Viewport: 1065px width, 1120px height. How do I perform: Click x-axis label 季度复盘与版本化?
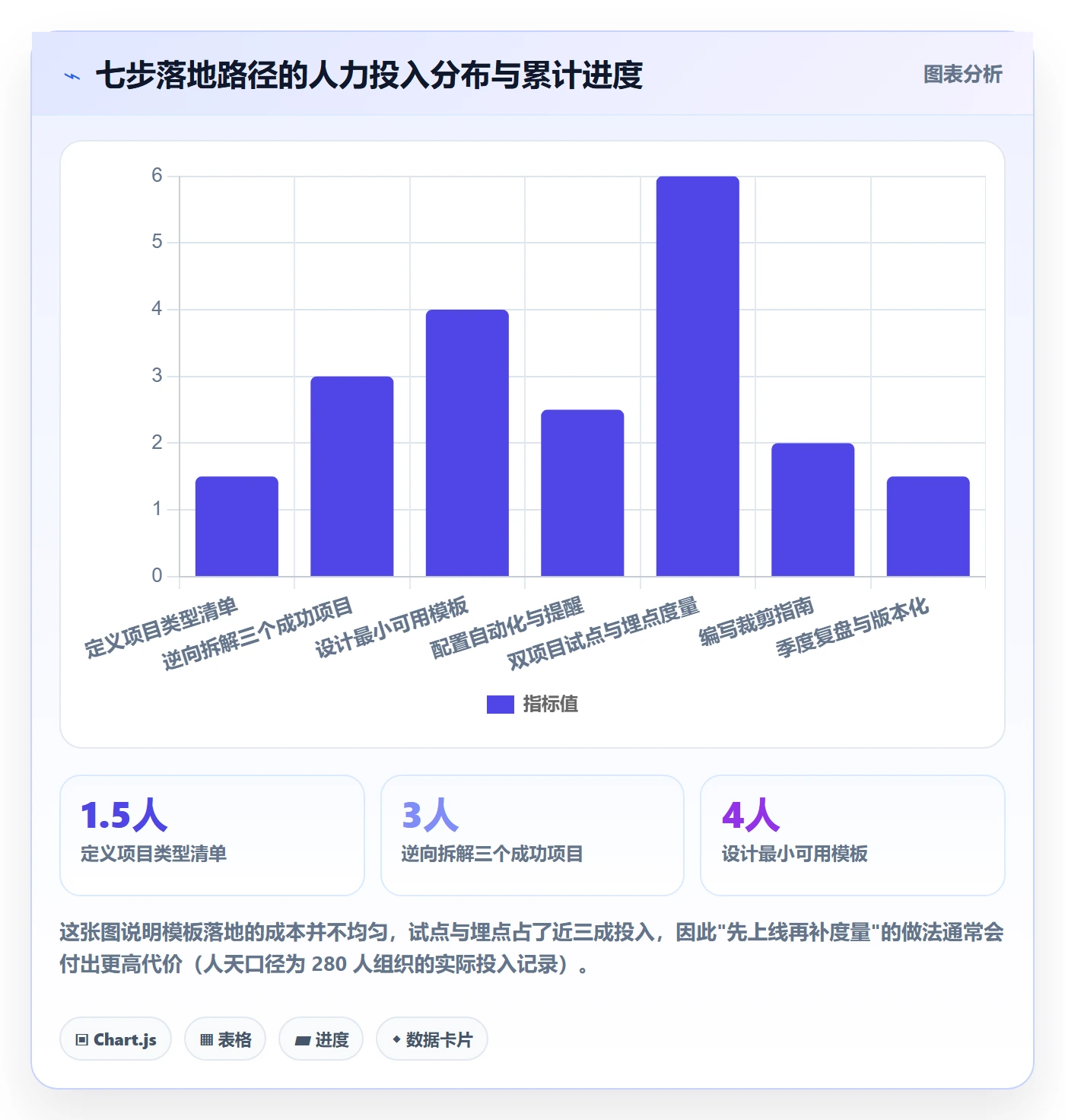pos(853,628)
